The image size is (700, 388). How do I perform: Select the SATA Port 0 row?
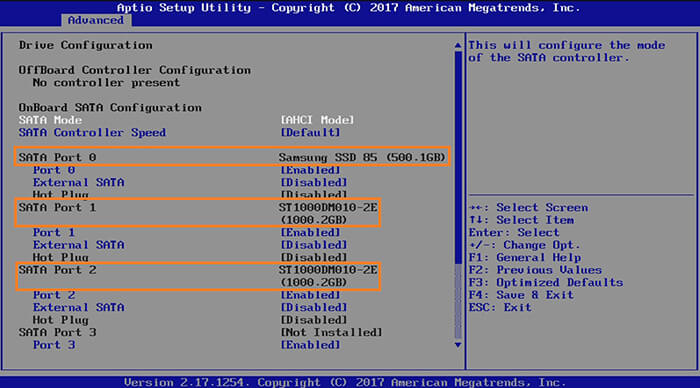232,157
